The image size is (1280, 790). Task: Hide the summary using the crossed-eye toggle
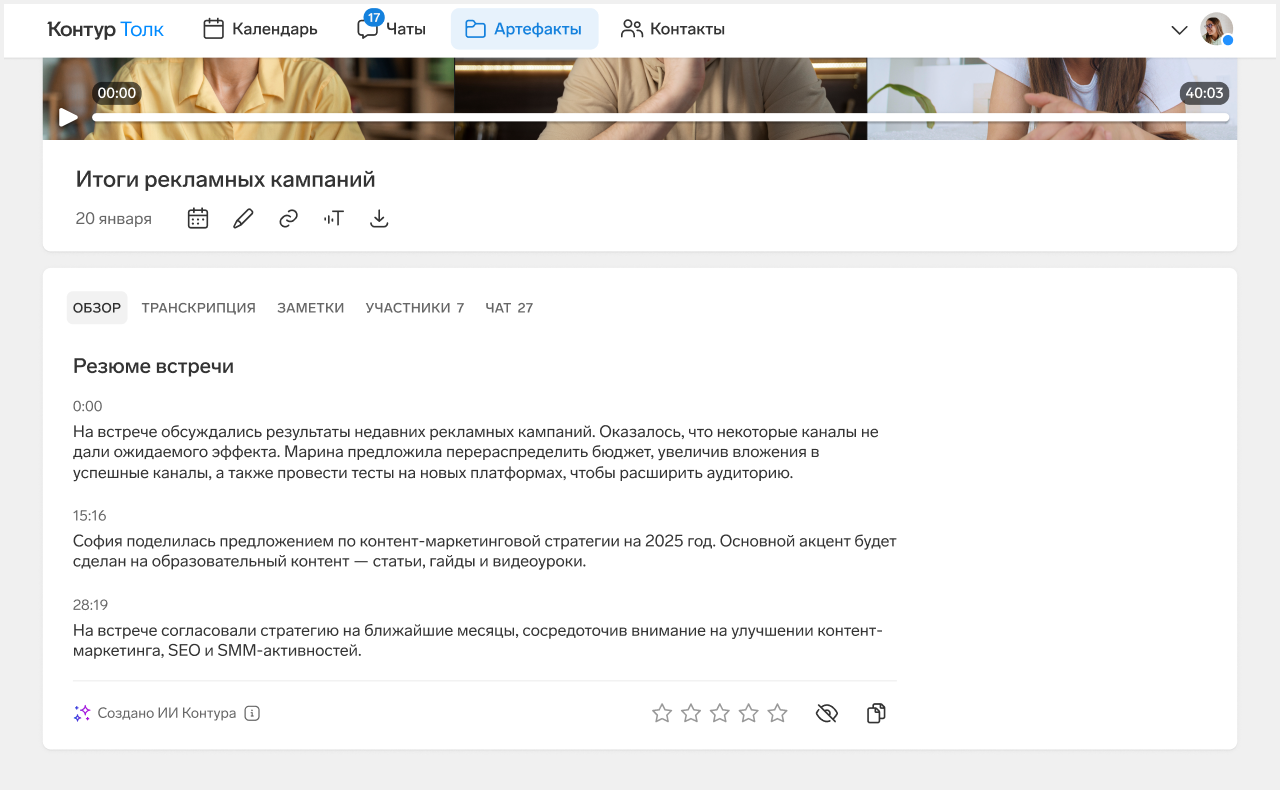pos(826,712)
